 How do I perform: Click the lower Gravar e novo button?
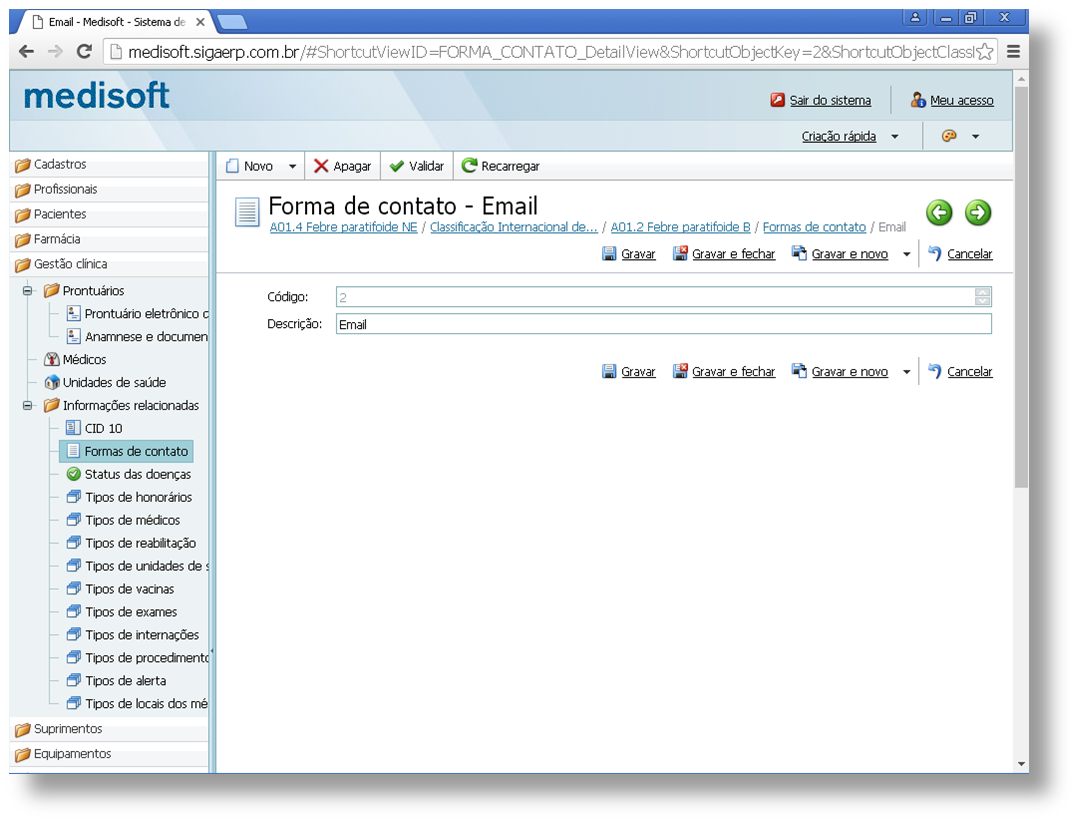pos(839,371)
